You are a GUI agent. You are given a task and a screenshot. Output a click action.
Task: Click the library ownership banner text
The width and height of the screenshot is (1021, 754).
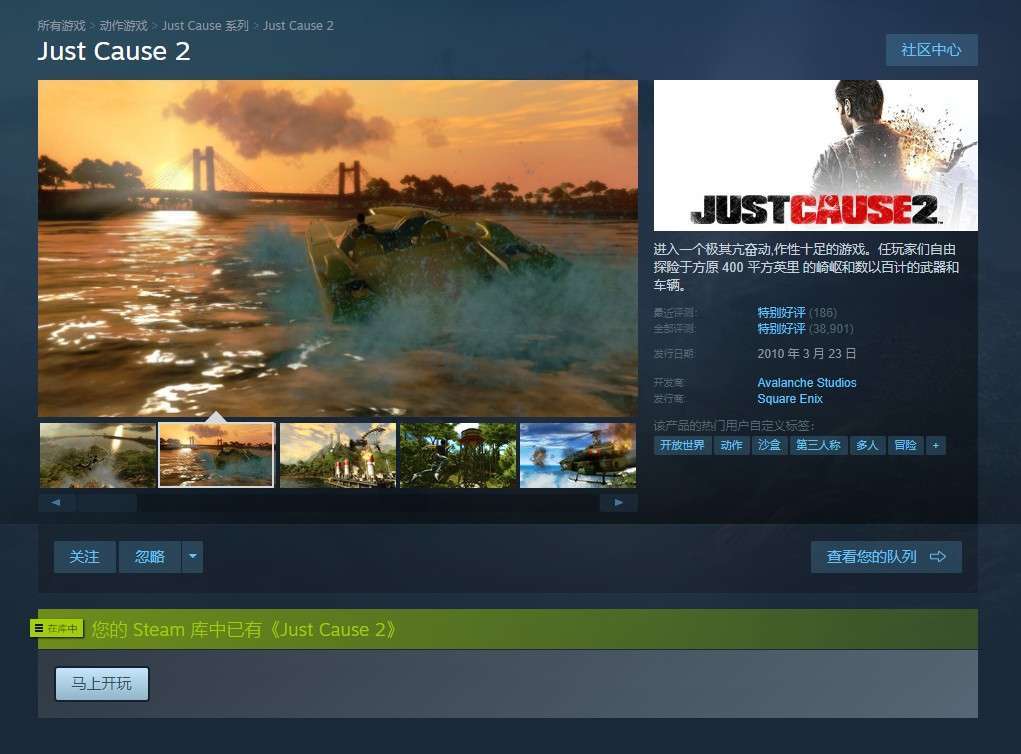click(x=244, y=630)
